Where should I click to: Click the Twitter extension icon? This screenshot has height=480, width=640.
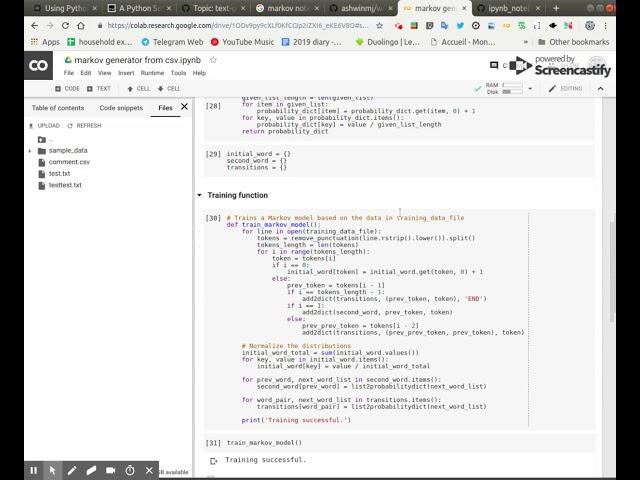pyautogui.click(x=460, y=26)
